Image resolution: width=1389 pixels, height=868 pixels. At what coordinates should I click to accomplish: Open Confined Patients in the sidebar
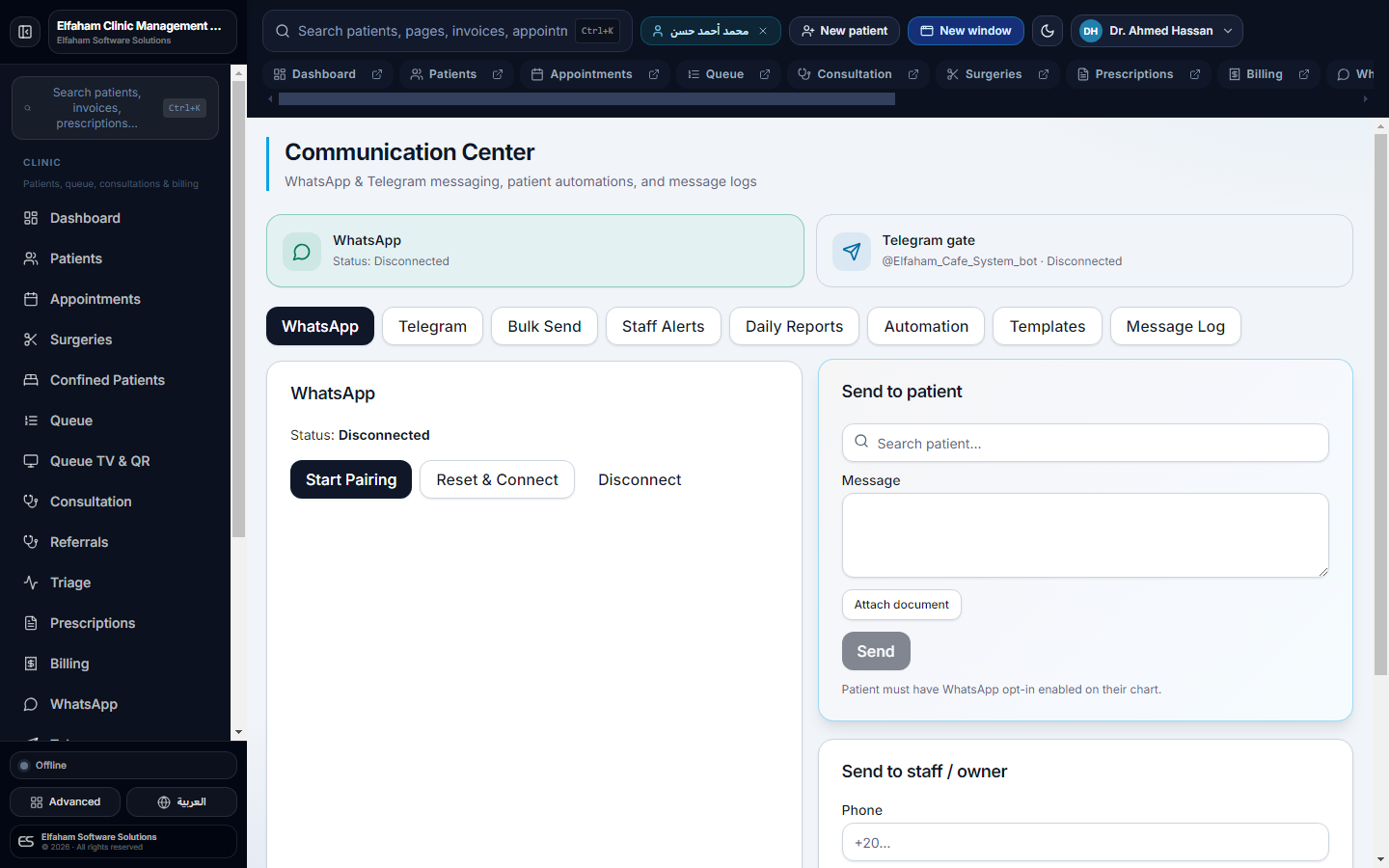point(116,380)
